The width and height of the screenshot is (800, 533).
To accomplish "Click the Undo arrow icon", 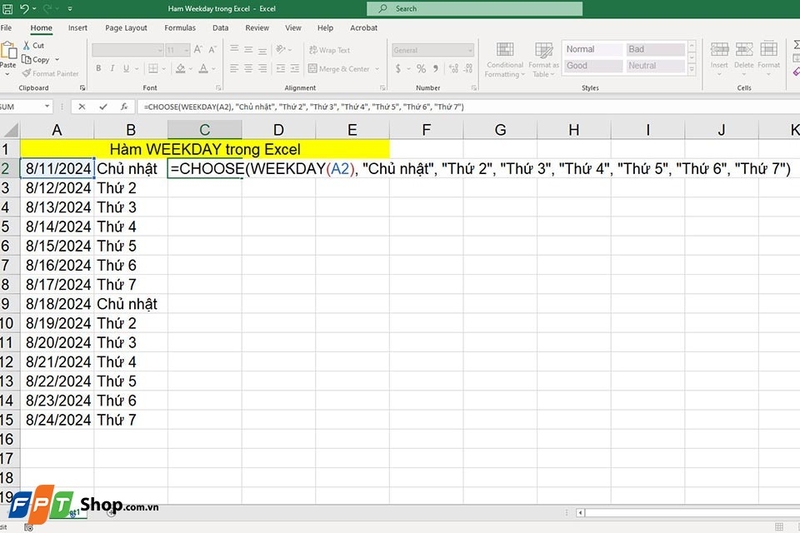I will (24, 9).
